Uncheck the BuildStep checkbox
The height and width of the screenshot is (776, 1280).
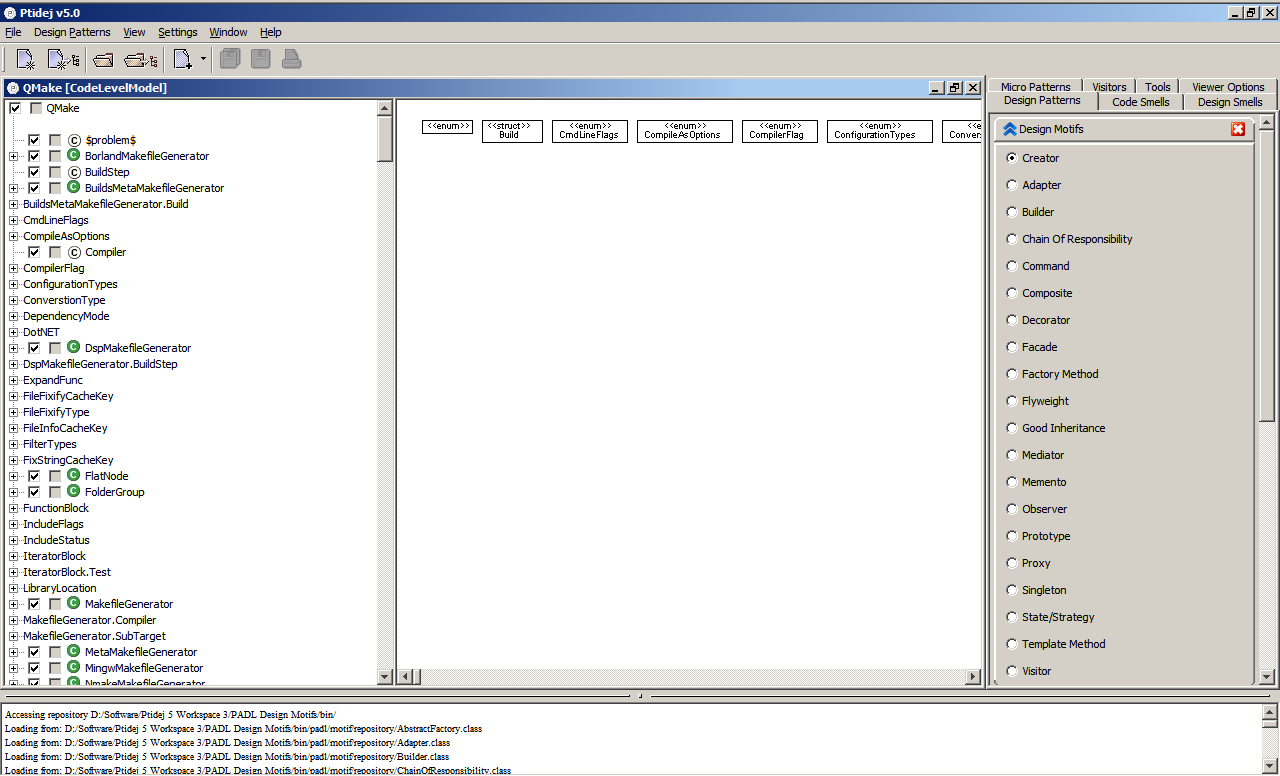pos(34,171)
